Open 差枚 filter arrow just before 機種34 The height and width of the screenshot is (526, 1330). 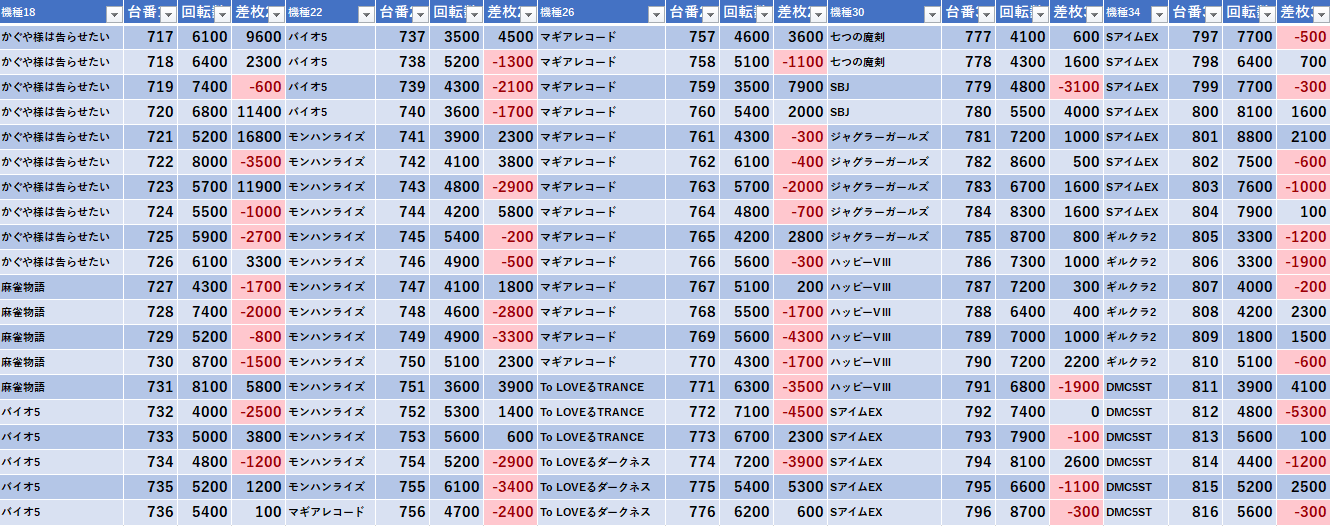(1094, 13)
